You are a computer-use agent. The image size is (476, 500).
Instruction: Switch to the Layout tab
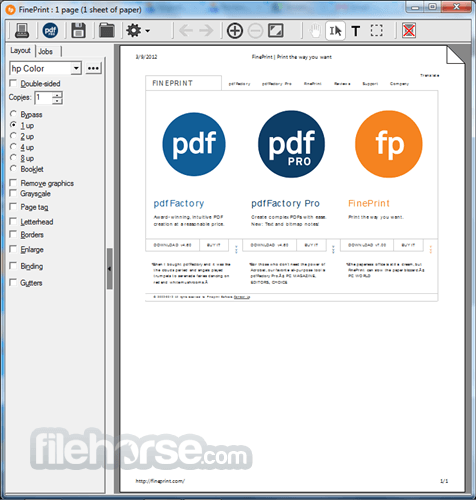pyautogui.click(x=21, y=51)
